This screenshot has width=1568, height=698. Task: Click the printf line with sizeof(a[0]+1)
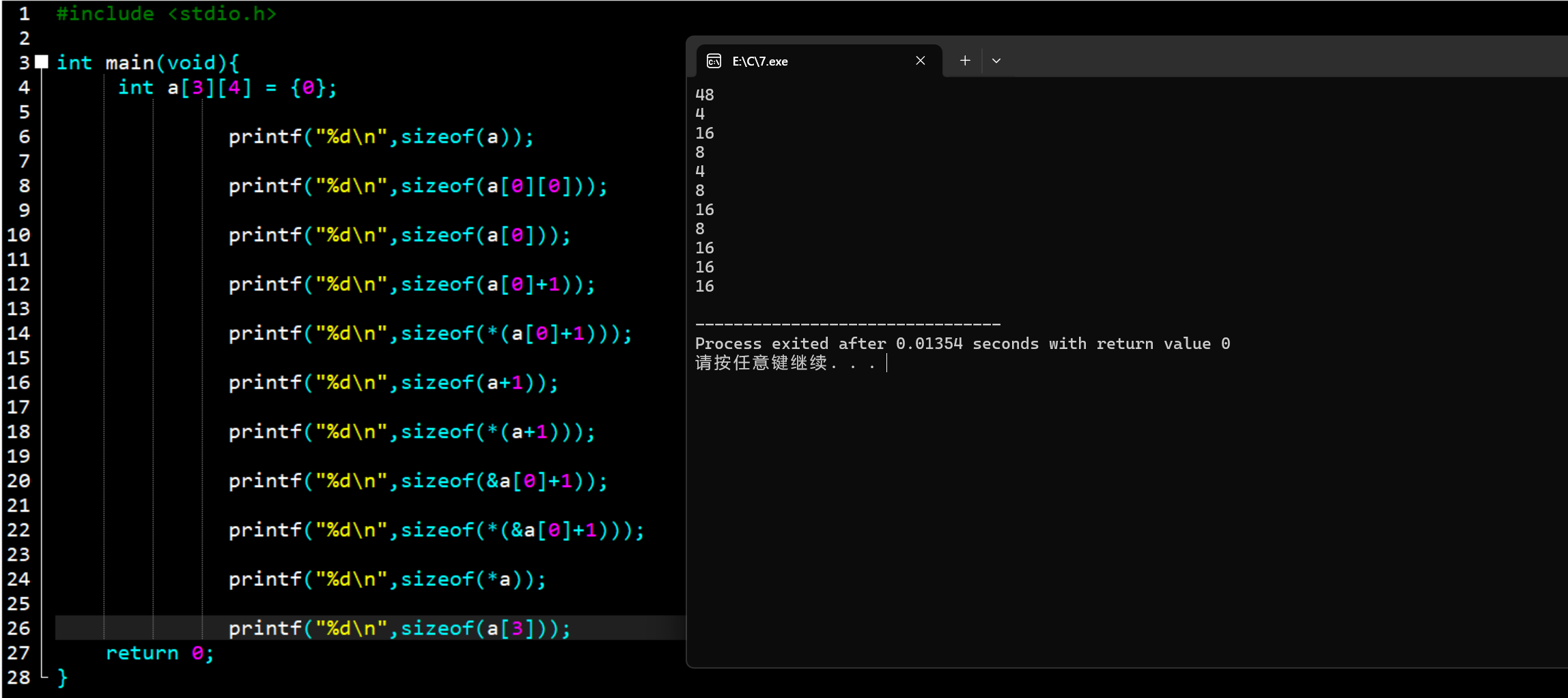click(x=412, y=284)
